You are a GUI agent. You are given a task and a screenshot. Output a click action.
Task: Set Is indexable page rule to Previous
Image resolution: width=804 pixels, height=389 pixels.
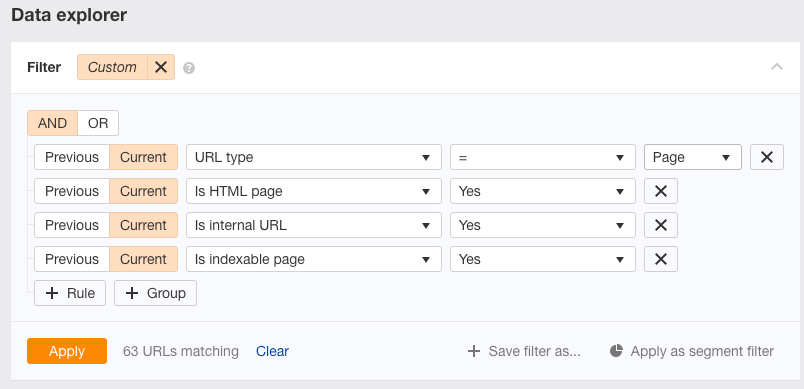[x=72, y=259]
